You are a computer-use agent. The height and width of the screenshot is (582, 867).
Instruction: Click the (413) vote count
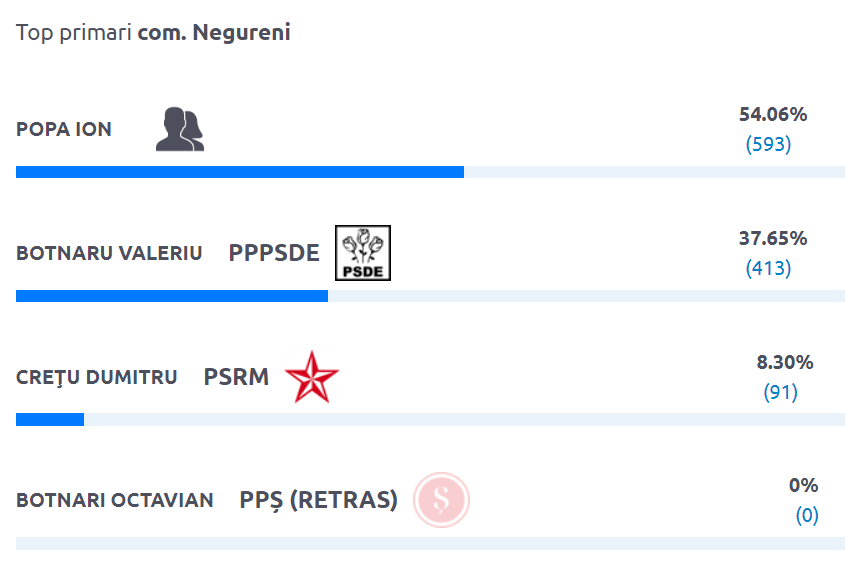[769, 268]
